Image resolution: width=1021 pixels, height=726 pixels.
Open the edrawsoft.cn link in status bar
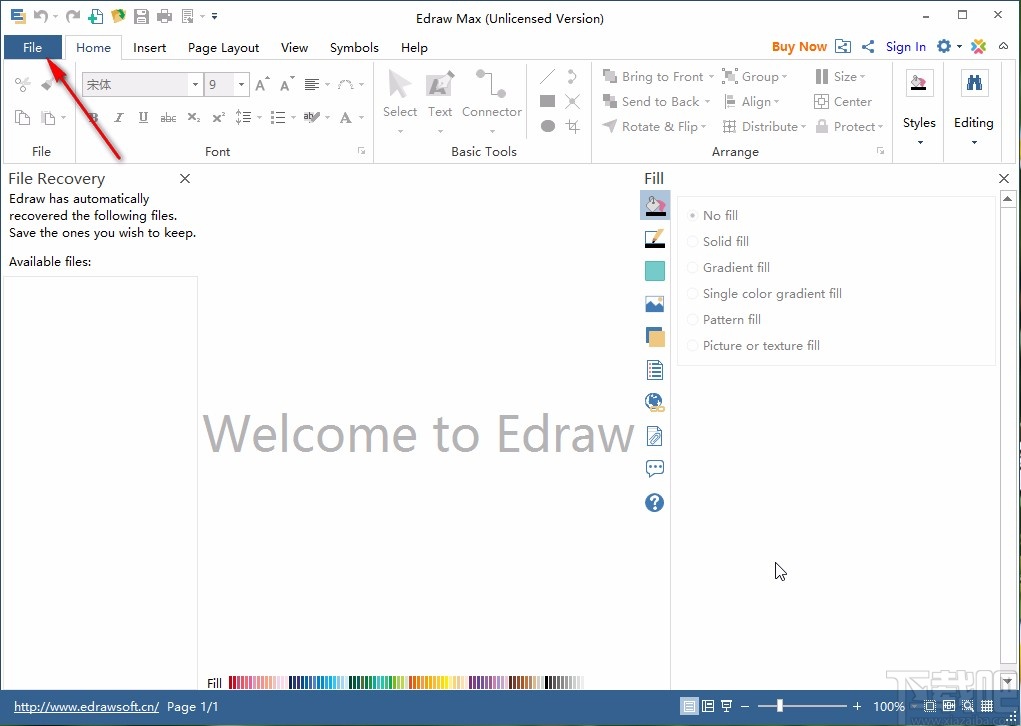(x=87, y=706)
